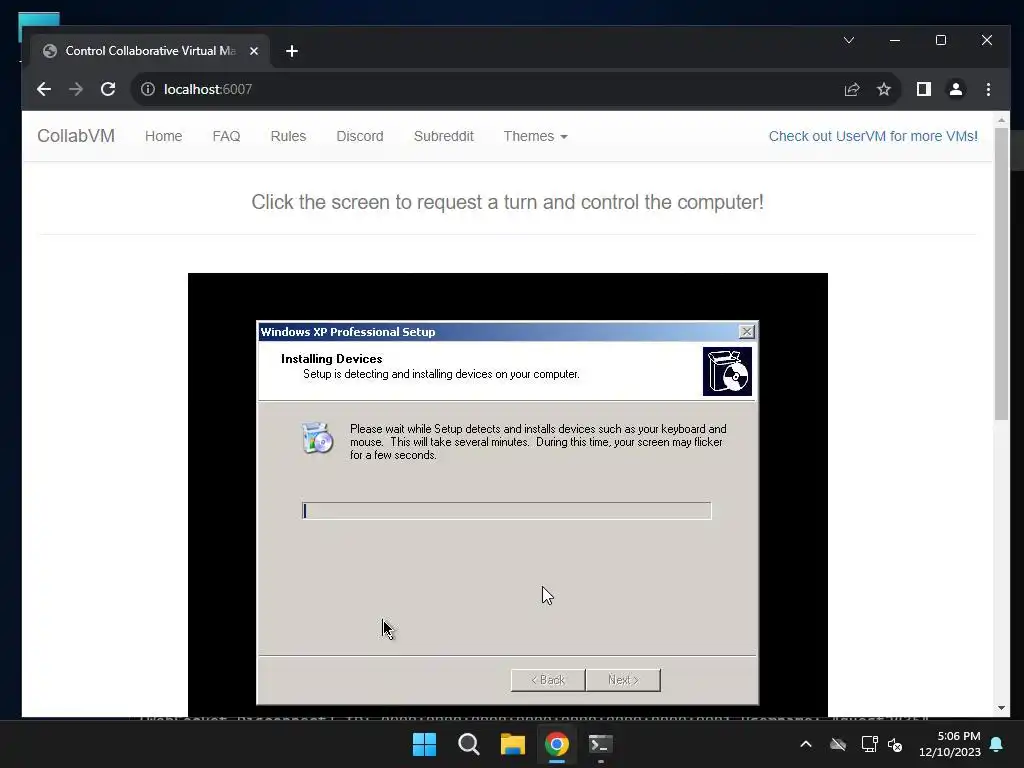The width and height of the screenshot is (1024, 768).
Task: Expand the Themes dropdown
Action: 535,136
